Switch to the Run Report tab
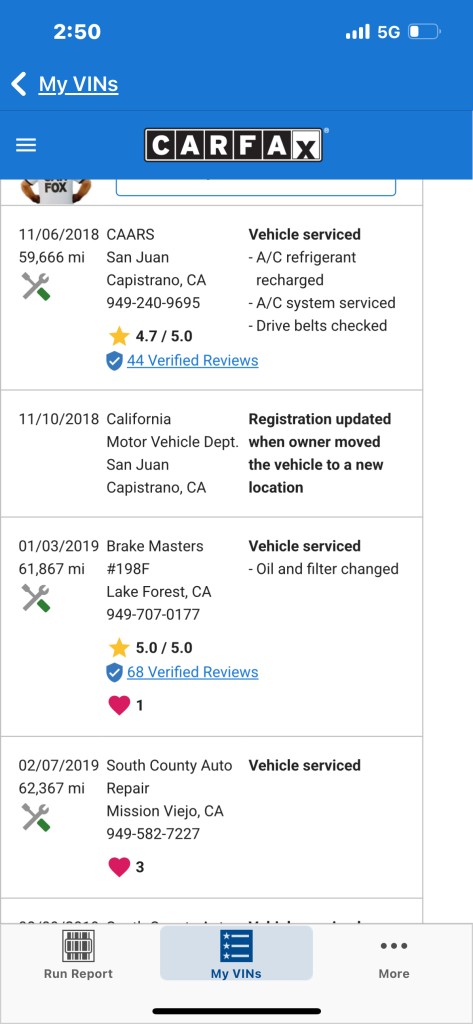 click(78, 954)
